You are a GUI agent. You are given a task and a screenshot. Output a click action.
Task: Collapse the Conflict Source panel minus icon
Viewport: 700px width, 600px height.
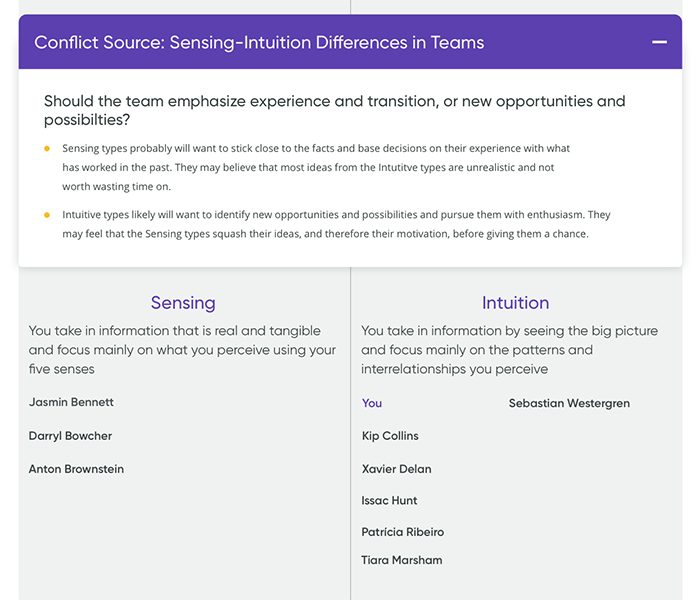pos(659,42)
